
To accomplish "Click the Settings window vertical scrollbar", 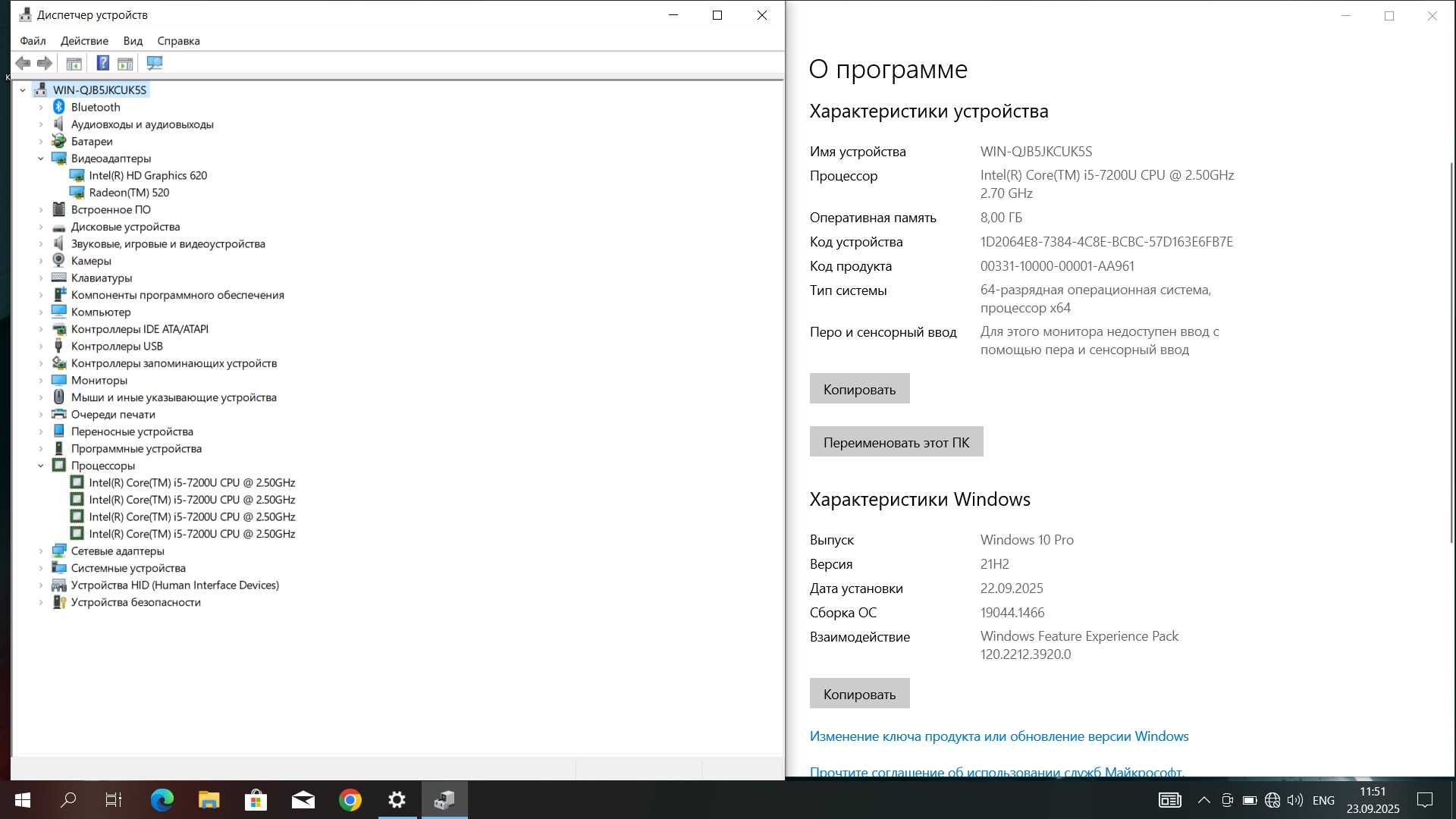I will point(1451,353).
